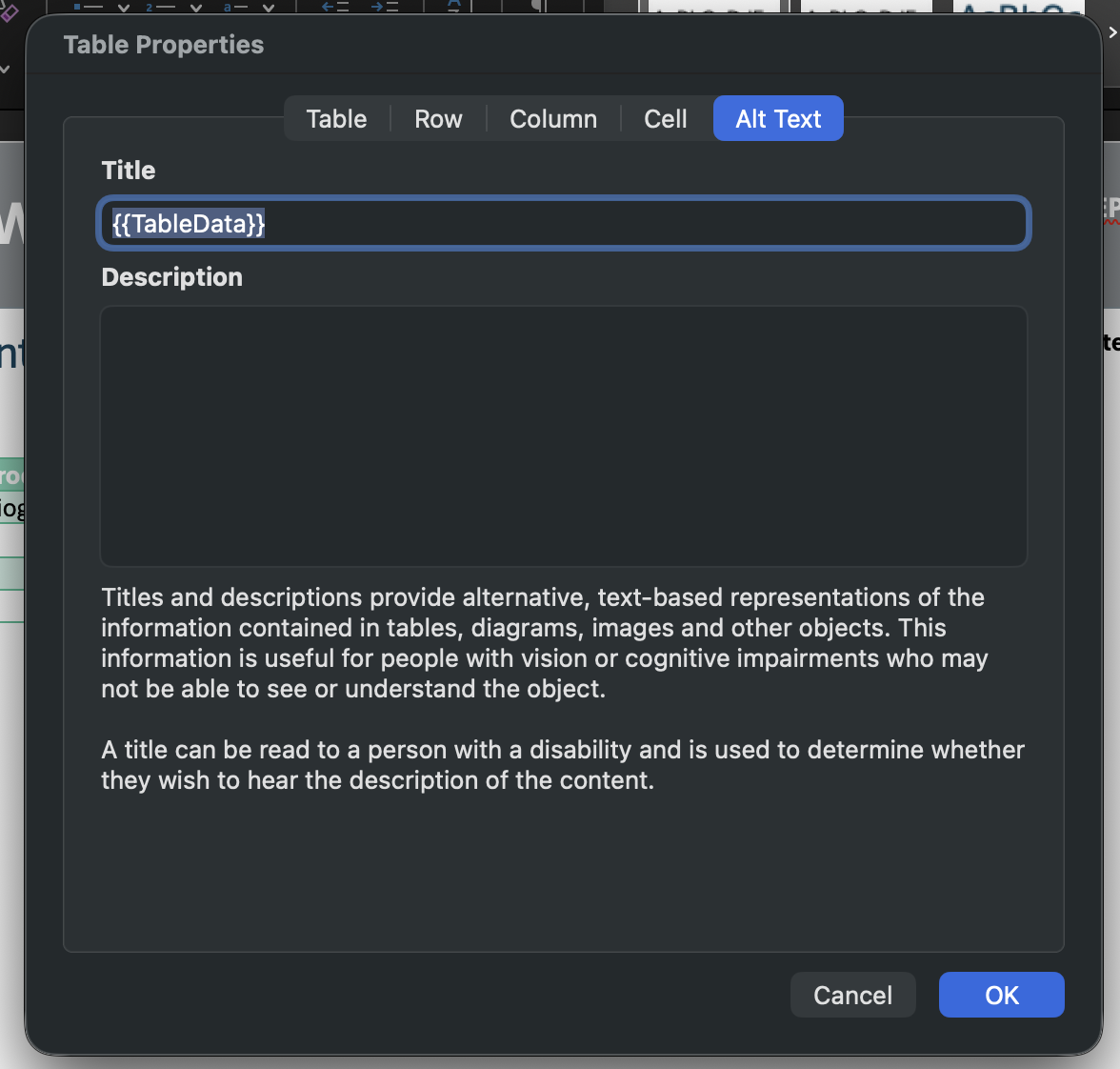Select the format painter icon
1120x1069 pixels.
(9, 11)
